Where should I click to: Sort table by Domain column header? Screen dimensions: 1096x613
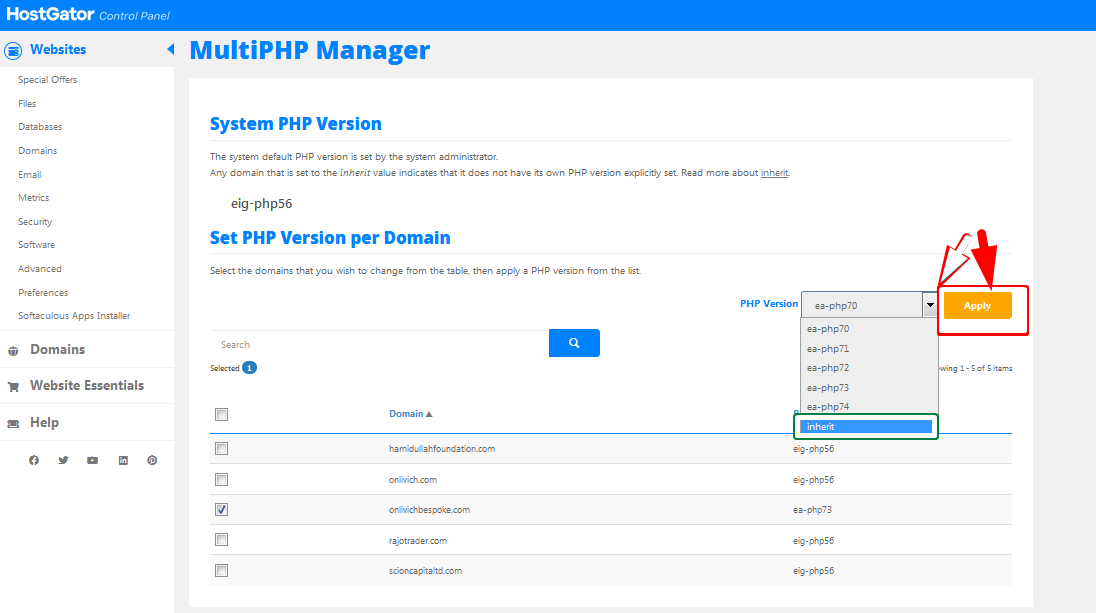pyautogui.click(x=410, y=414)
